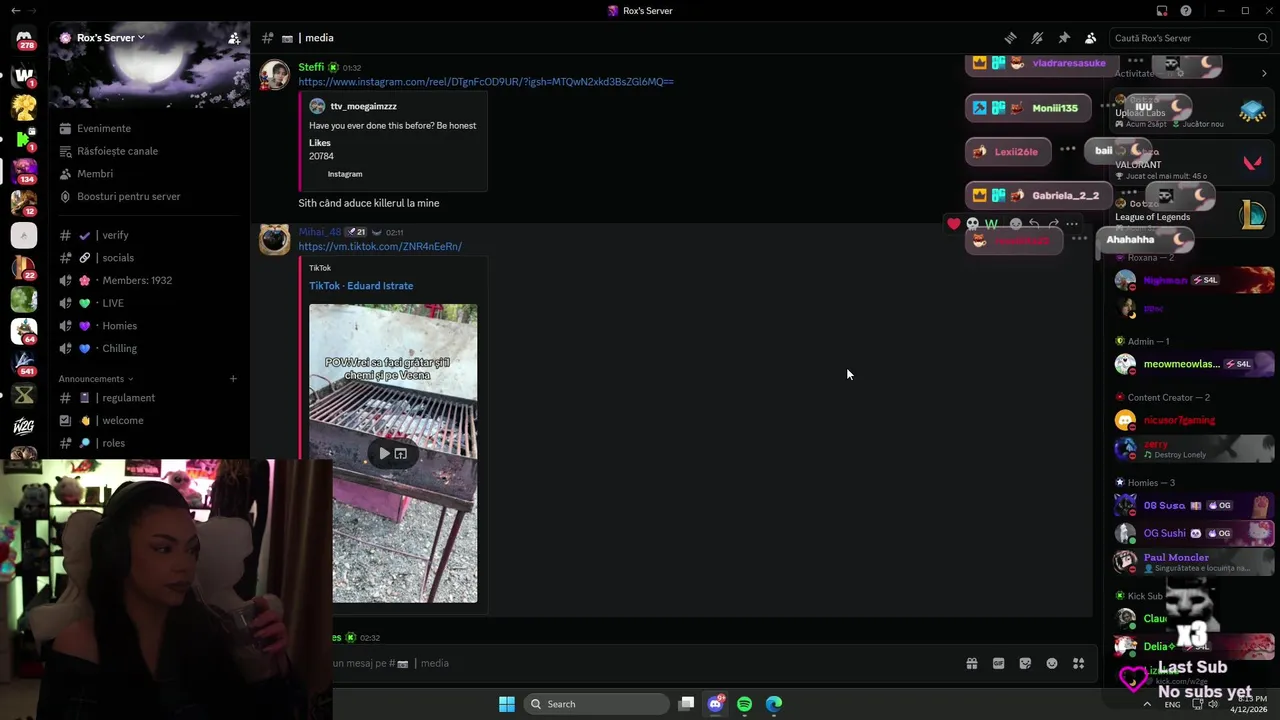Screen dimensions: 1280x720
Task: React with W emoji on message
Action: pyautogui.click(x=991, y=224)
